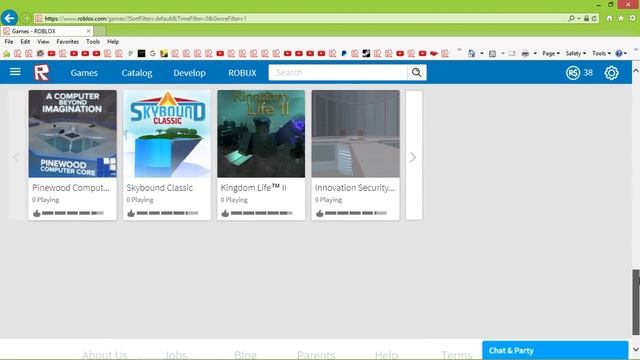Open the settings gear menu
Viewport: 640px width, 360px height.
tap(611, 73)
